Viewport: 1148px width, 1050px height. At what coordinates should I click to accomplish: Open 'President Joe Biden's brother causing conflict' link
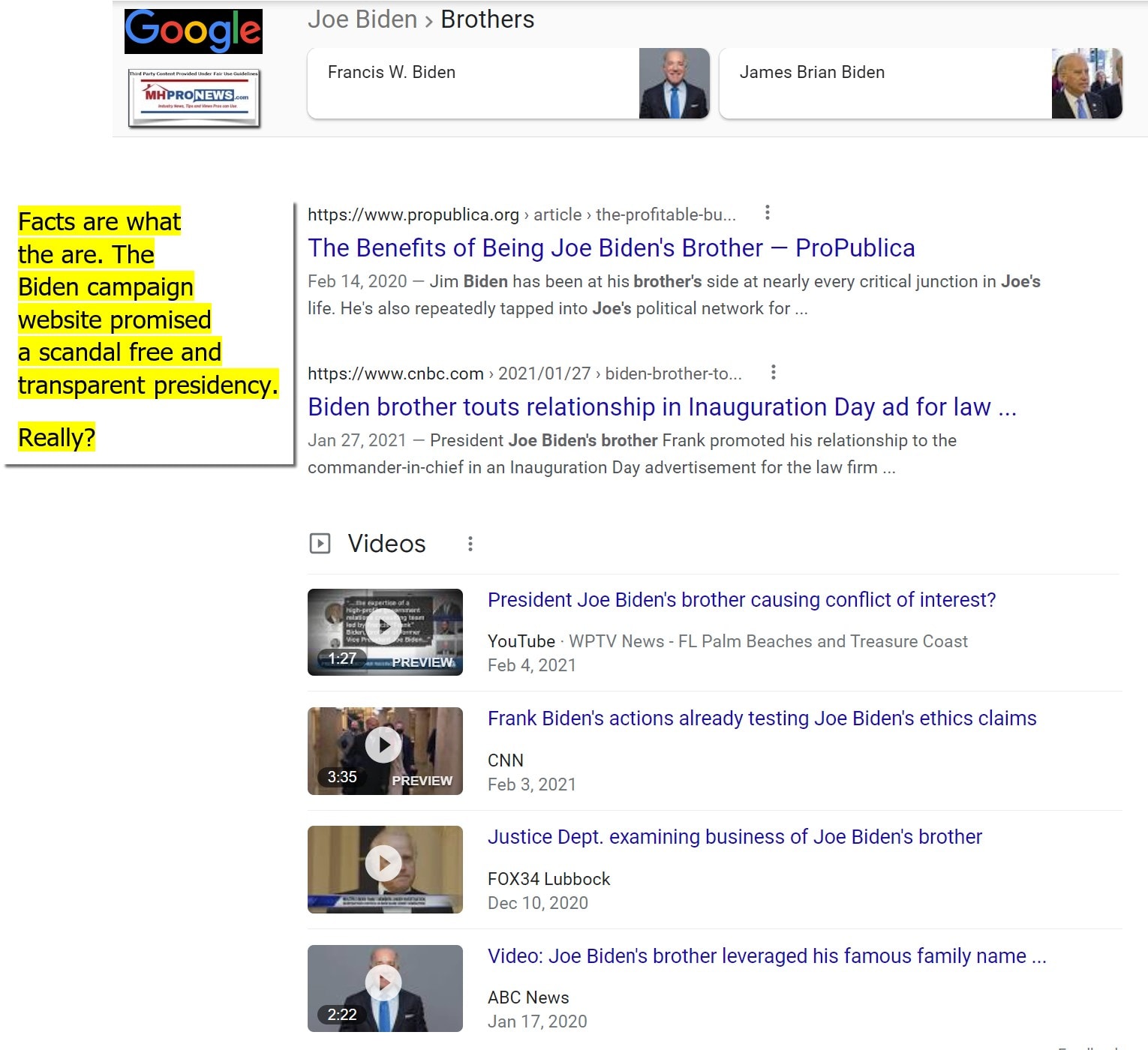pyautogui.click(x=741, y=600)
